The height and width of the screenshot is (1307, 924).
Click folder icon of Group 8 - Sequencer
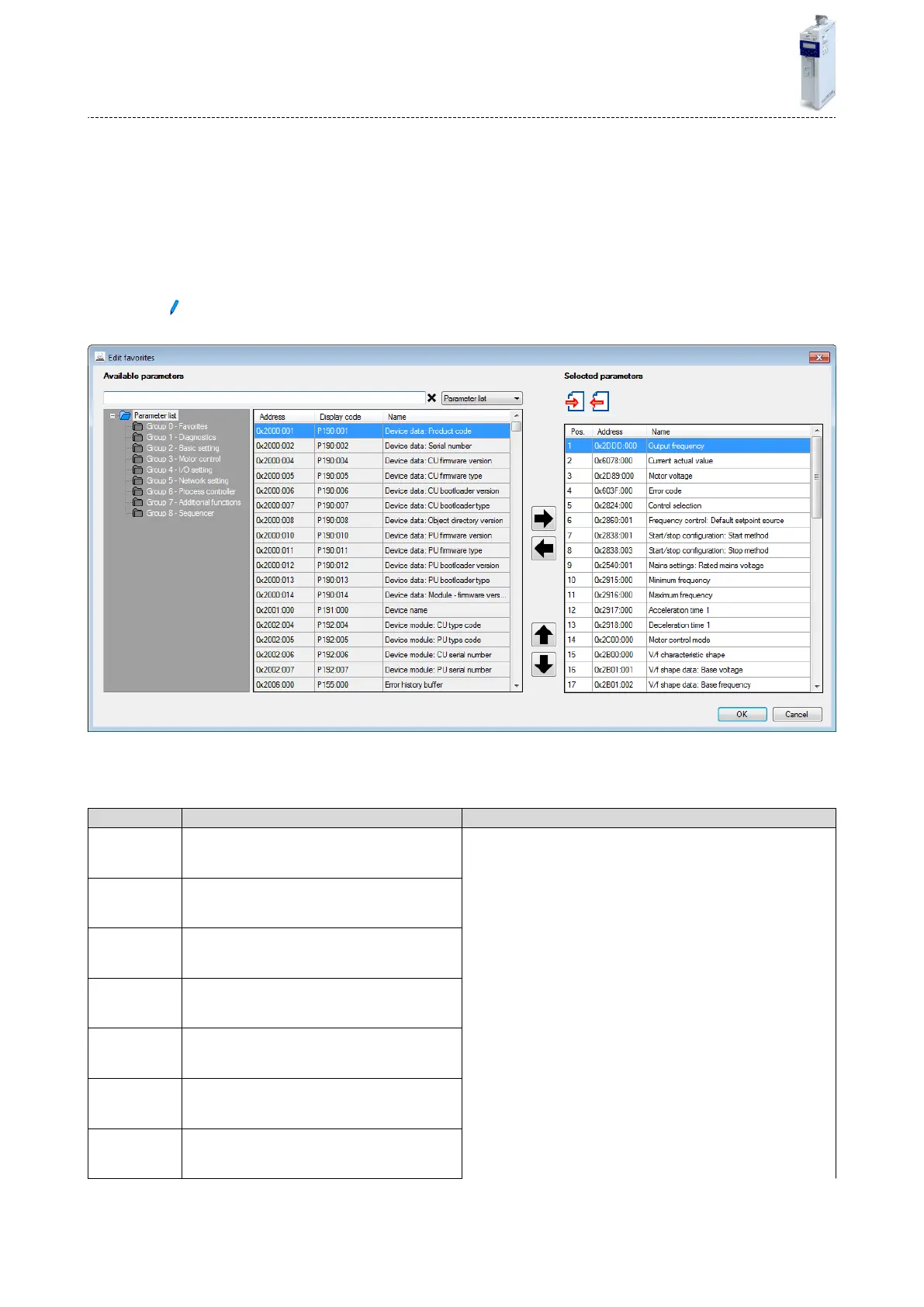138,513
